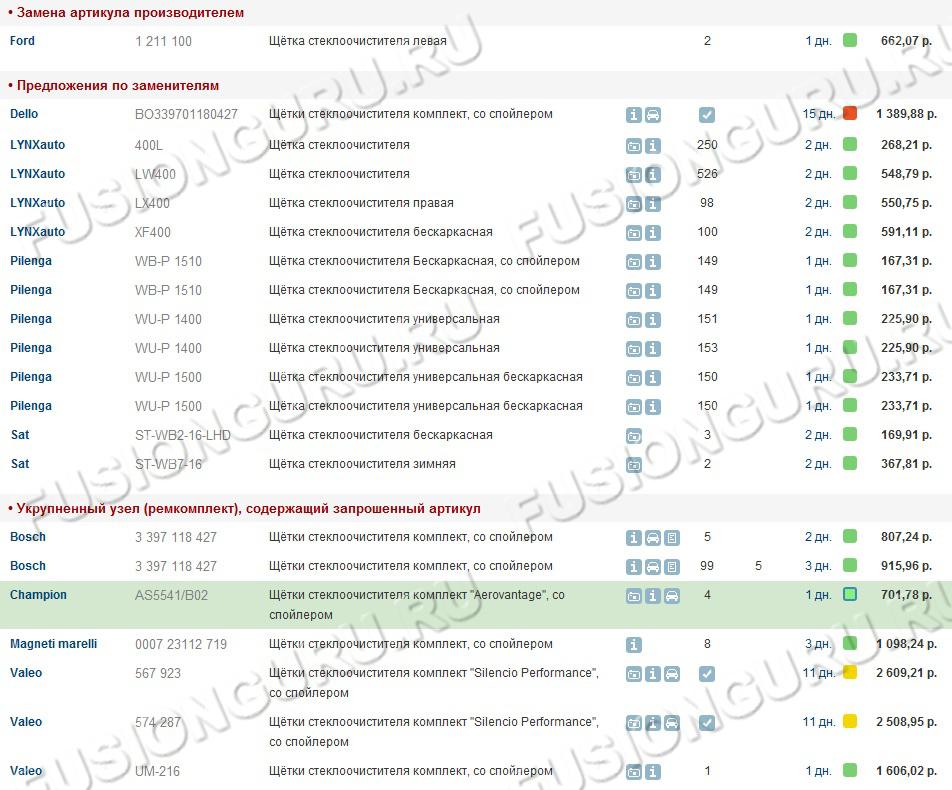Screen dimensions: 952x790
Task: Click yellow status square for Valeo 567 923
Action: point(850,672)
